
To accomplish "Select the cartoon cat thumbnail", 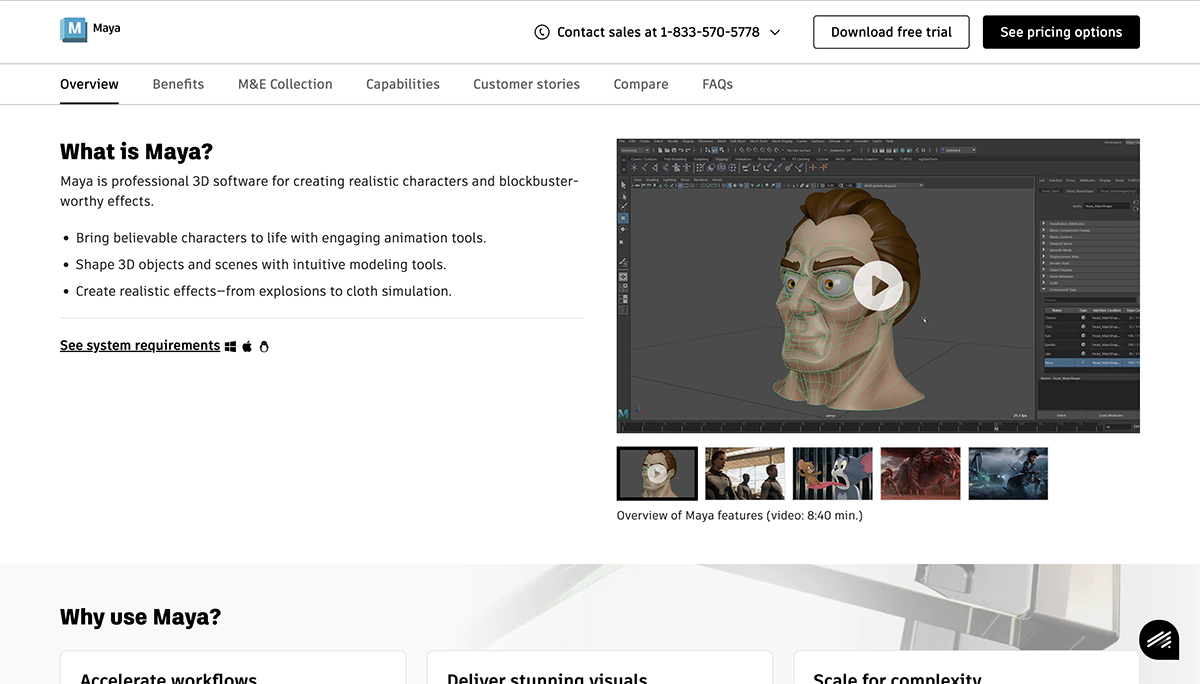I will tap(833, 473).
